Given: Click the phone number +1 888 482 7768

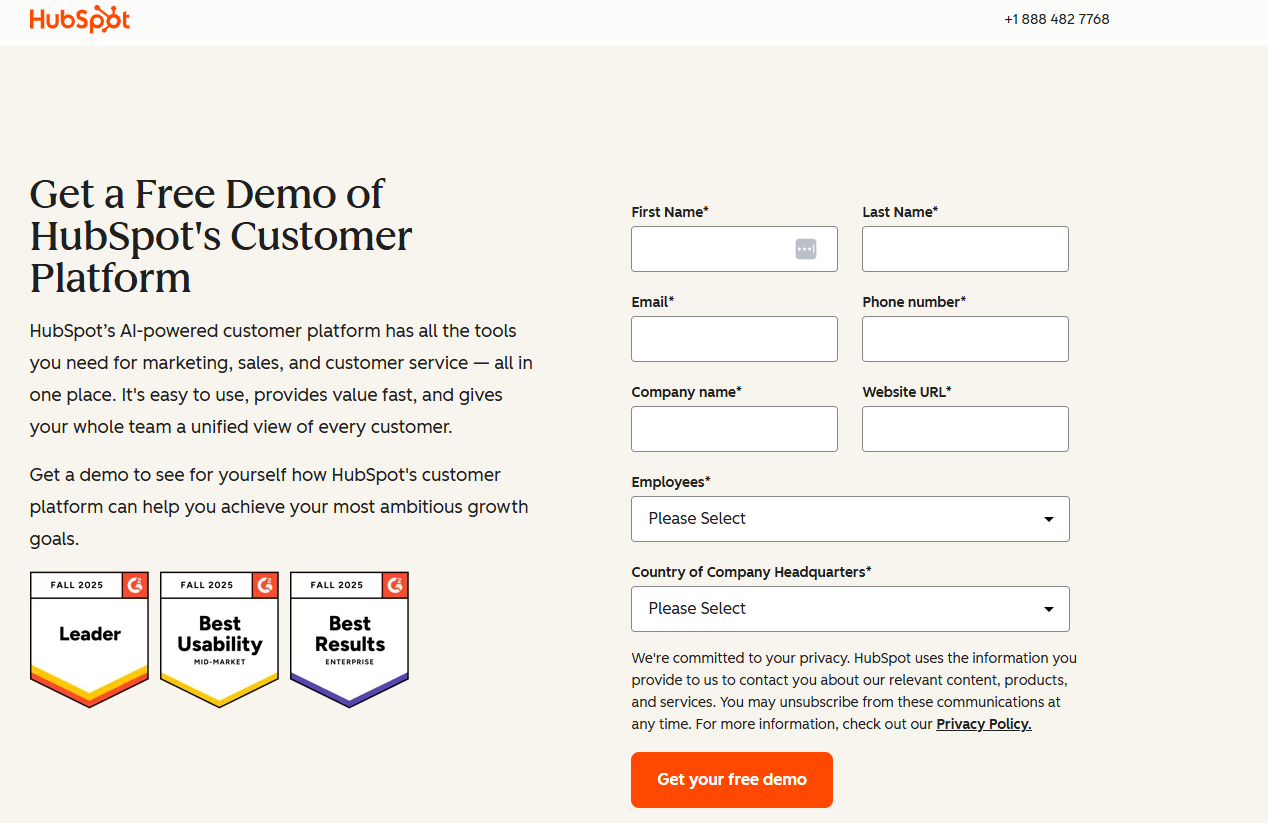Looking at the screenshot, I should coord(1056,19).
